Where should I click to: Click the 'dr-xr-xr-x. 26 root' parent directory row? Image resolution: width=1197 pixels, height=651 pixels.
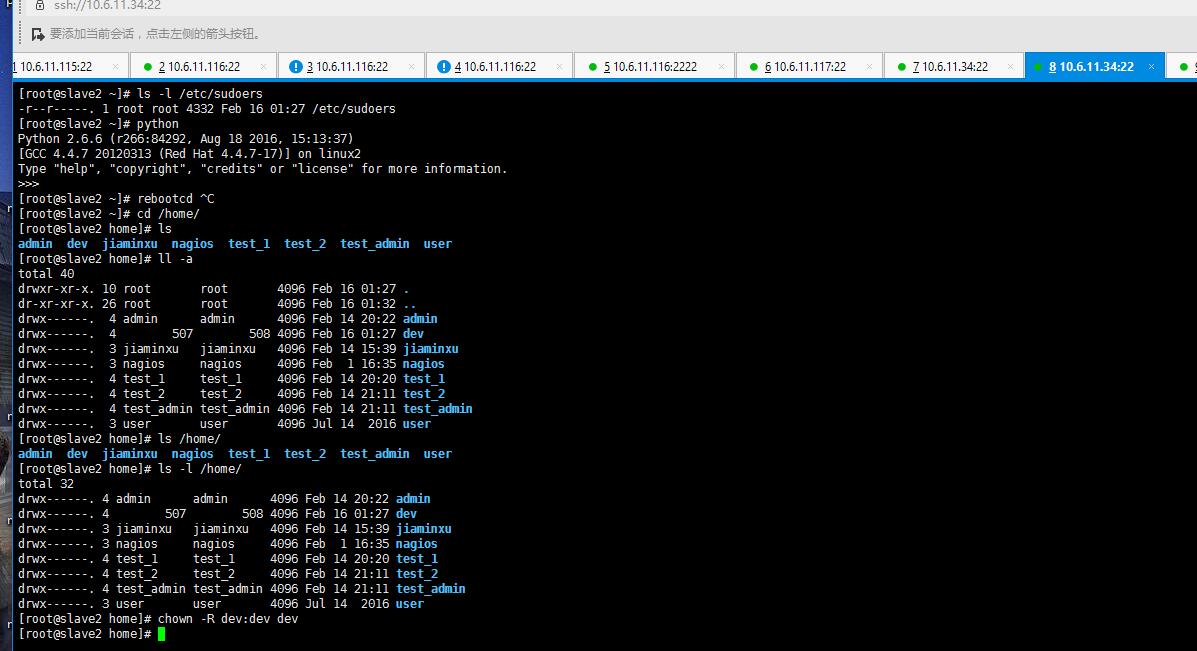(x=217, y=304)
